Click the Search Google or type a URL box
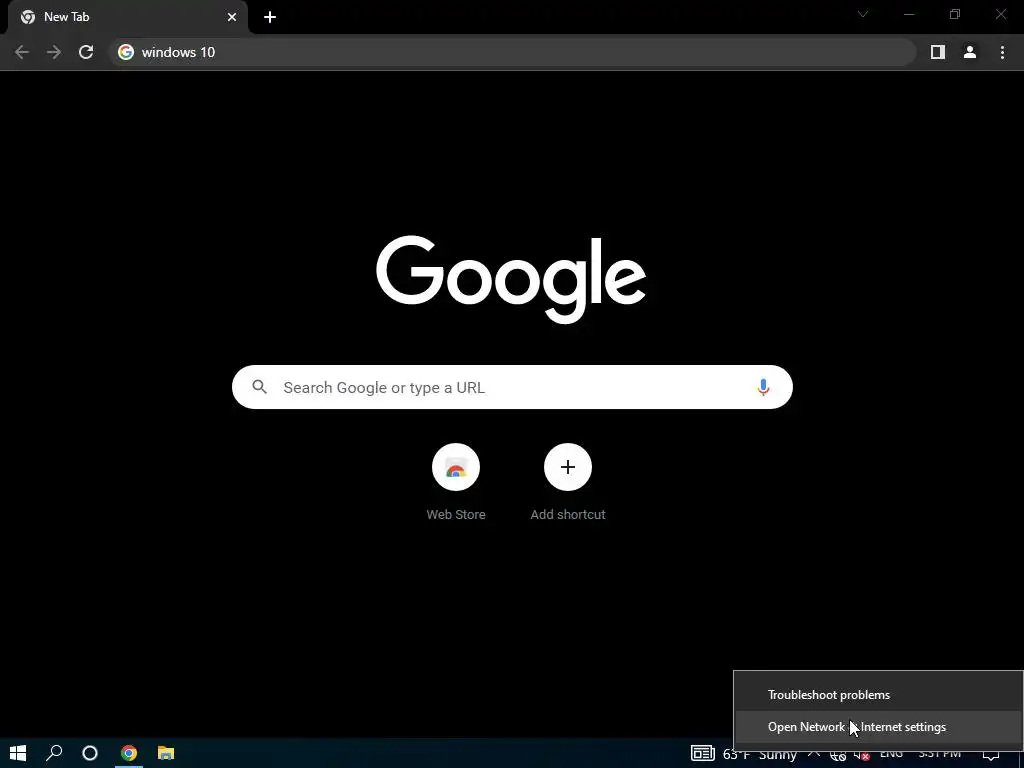Screen dimensions: 1024x768 pos(513,387)
